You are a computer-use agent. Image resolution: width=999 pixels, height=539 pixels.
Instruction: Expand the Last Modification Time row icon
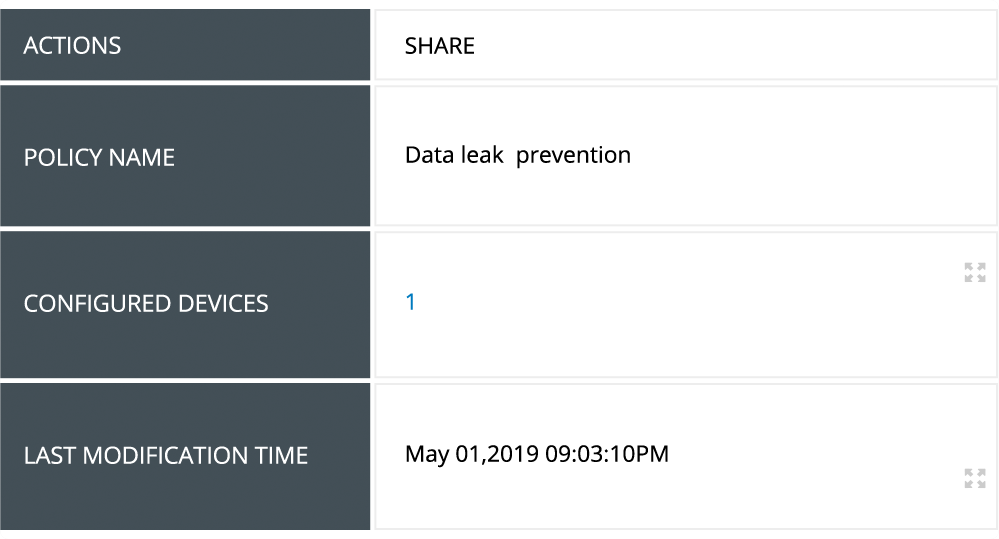point(974,478)
